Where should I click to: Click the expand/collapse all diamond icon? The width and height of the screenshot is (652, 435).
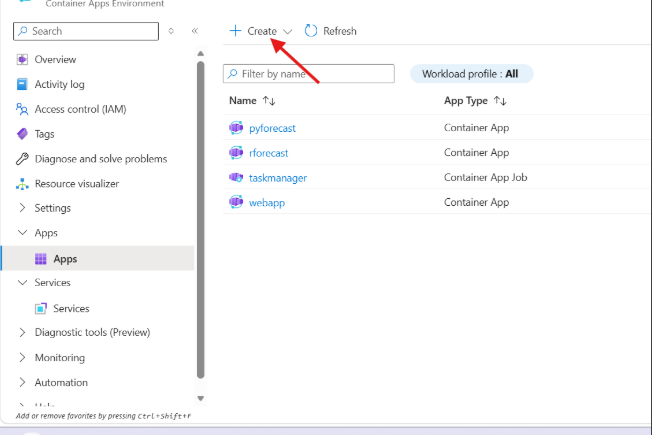pos(171,31)
